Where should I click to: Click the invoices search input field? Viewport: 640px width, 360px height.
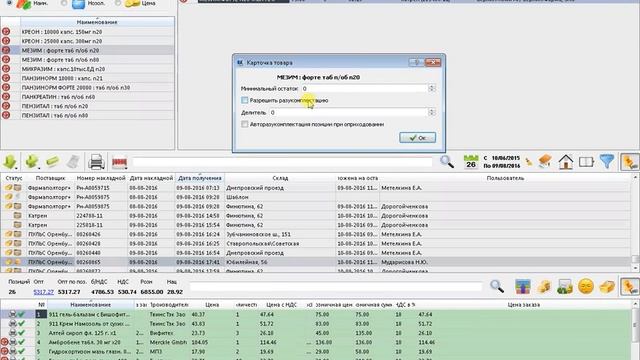tap(282, 162)
